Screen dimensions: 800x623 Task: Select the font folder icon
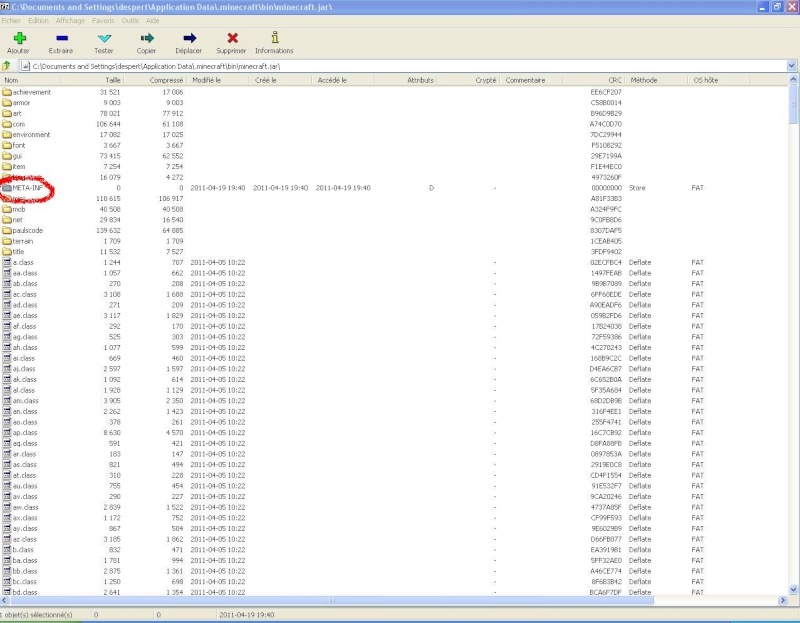tap(7, 145)
